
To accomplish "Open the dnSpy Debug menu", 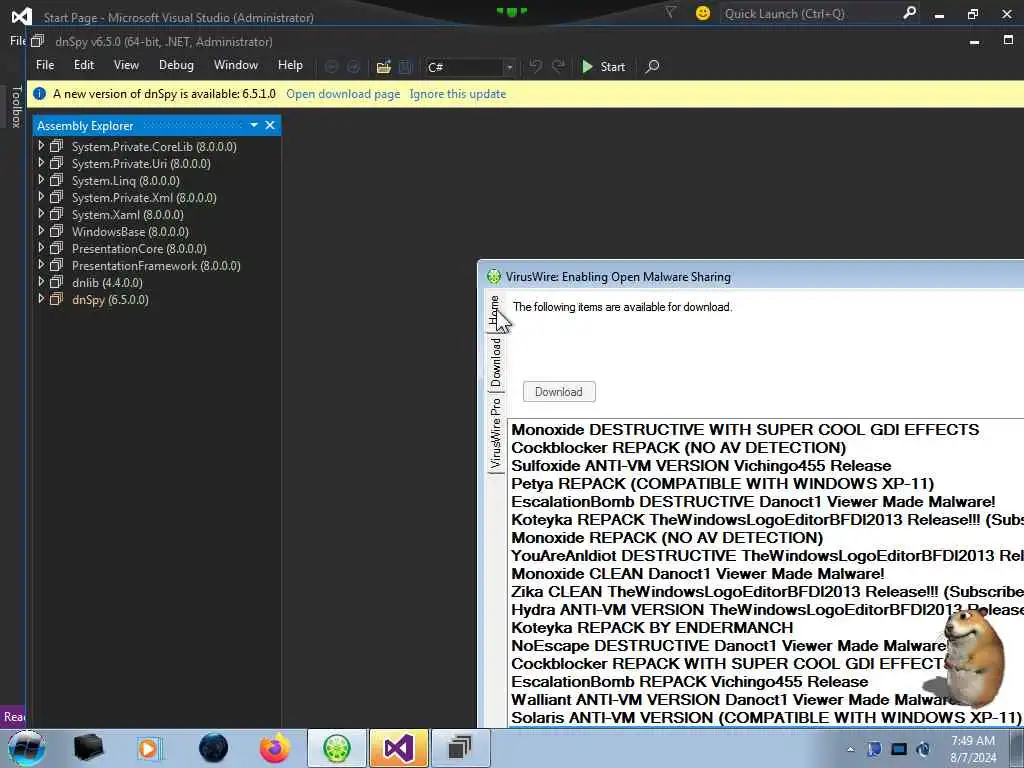I will tap(176, 65).
